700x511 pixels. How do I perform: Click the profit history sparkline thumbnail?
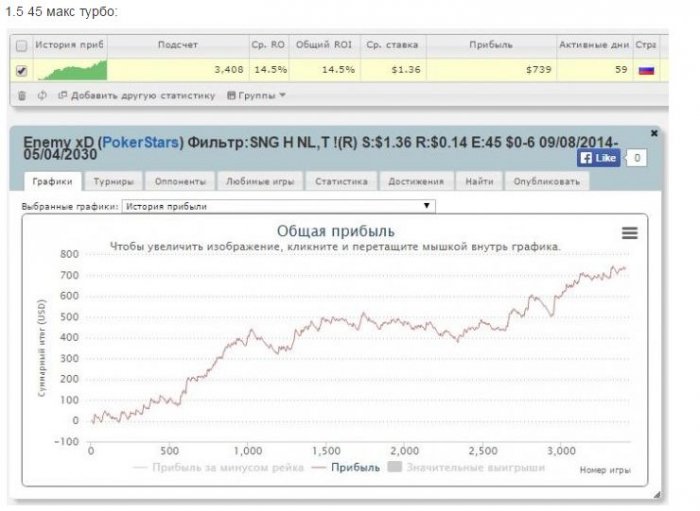point(72,70)
